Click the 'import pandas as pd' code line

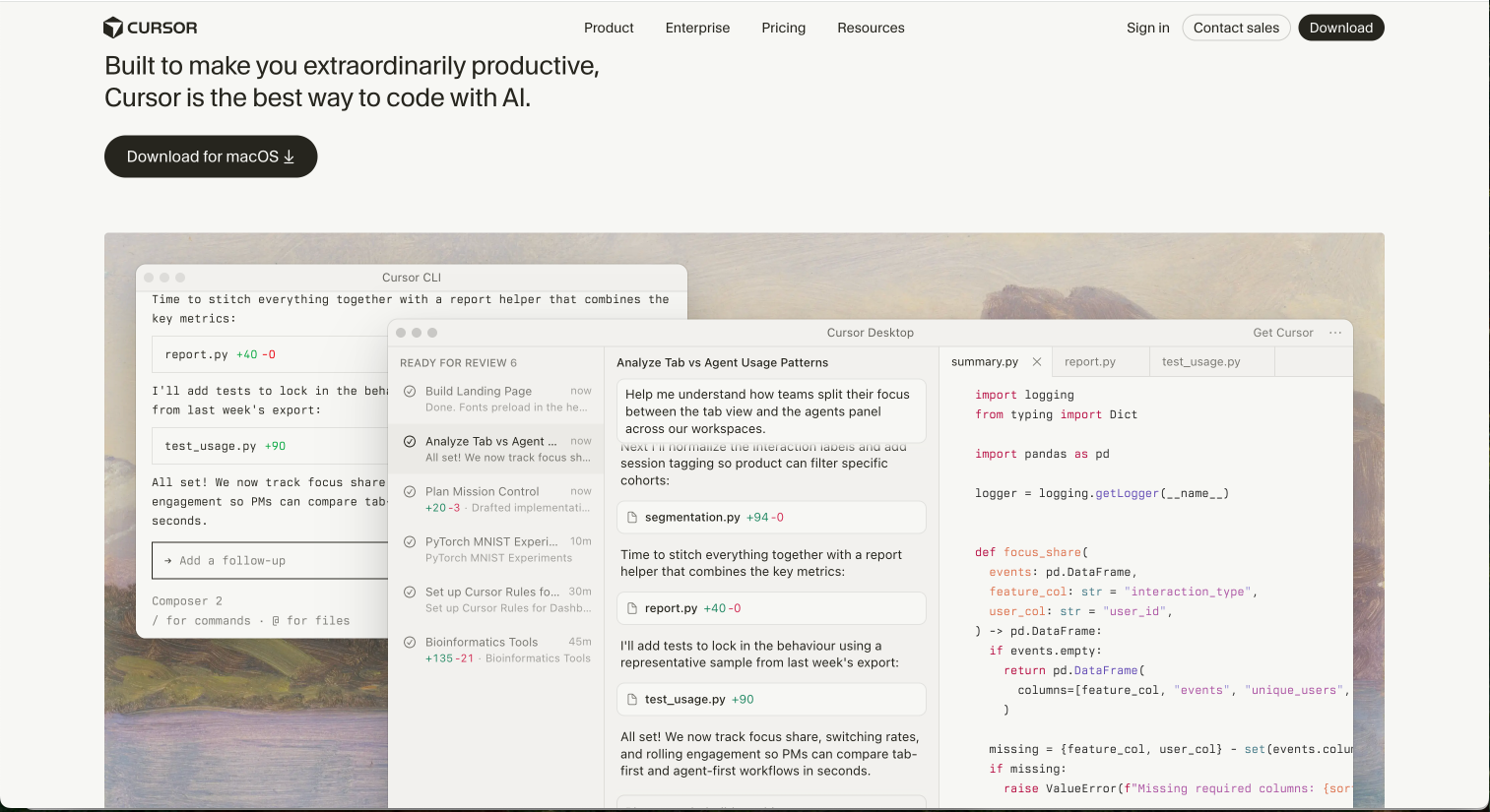(x=1042, y=454)
